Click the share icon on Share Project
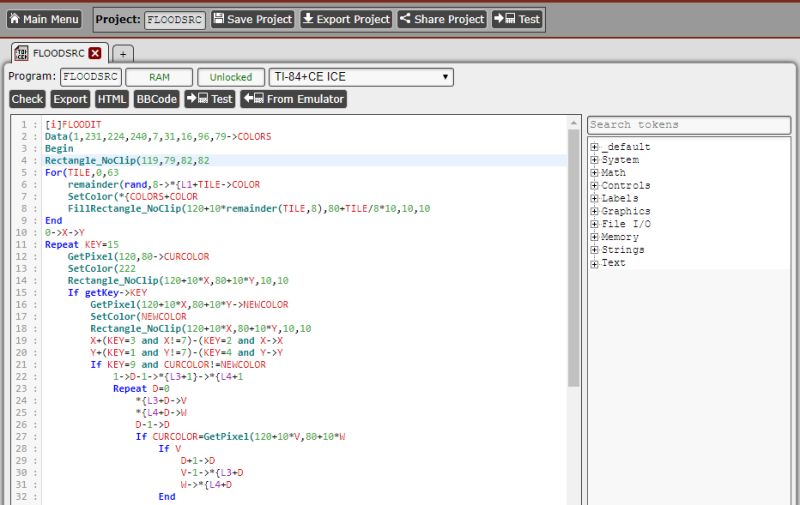The height and width of the screenshot is (505, 800). tap(405, 19)
